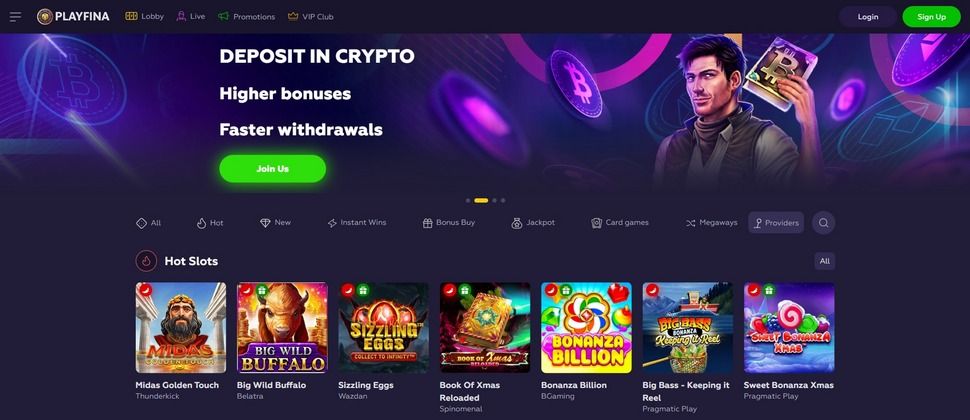The height and width of the screenshot is (420, 970).
Task: Go to the Lobby menu item
Action: click(144, 17)
